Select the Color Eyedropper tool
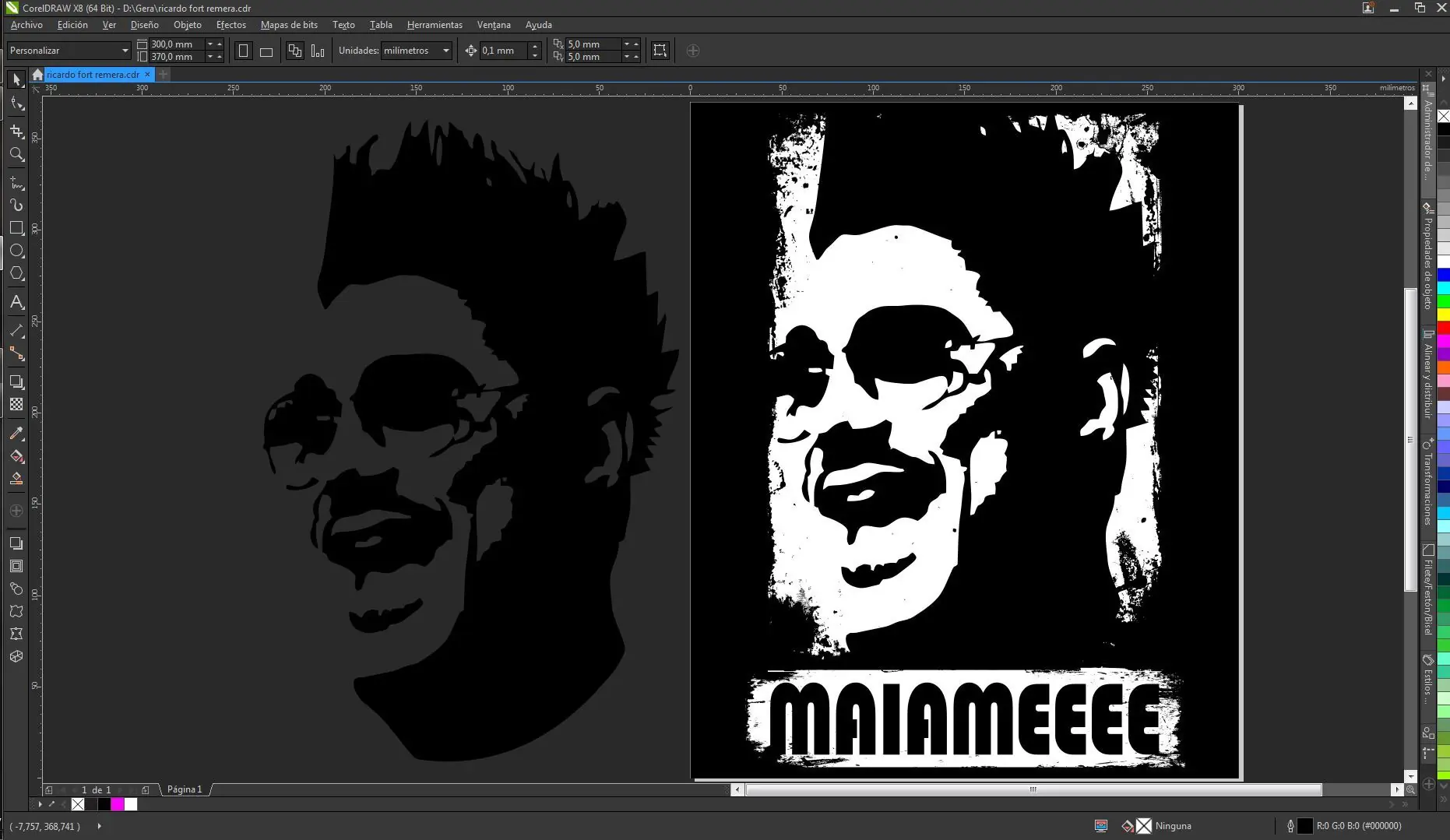The image size is (1450, 840). [x=16, y=434]
